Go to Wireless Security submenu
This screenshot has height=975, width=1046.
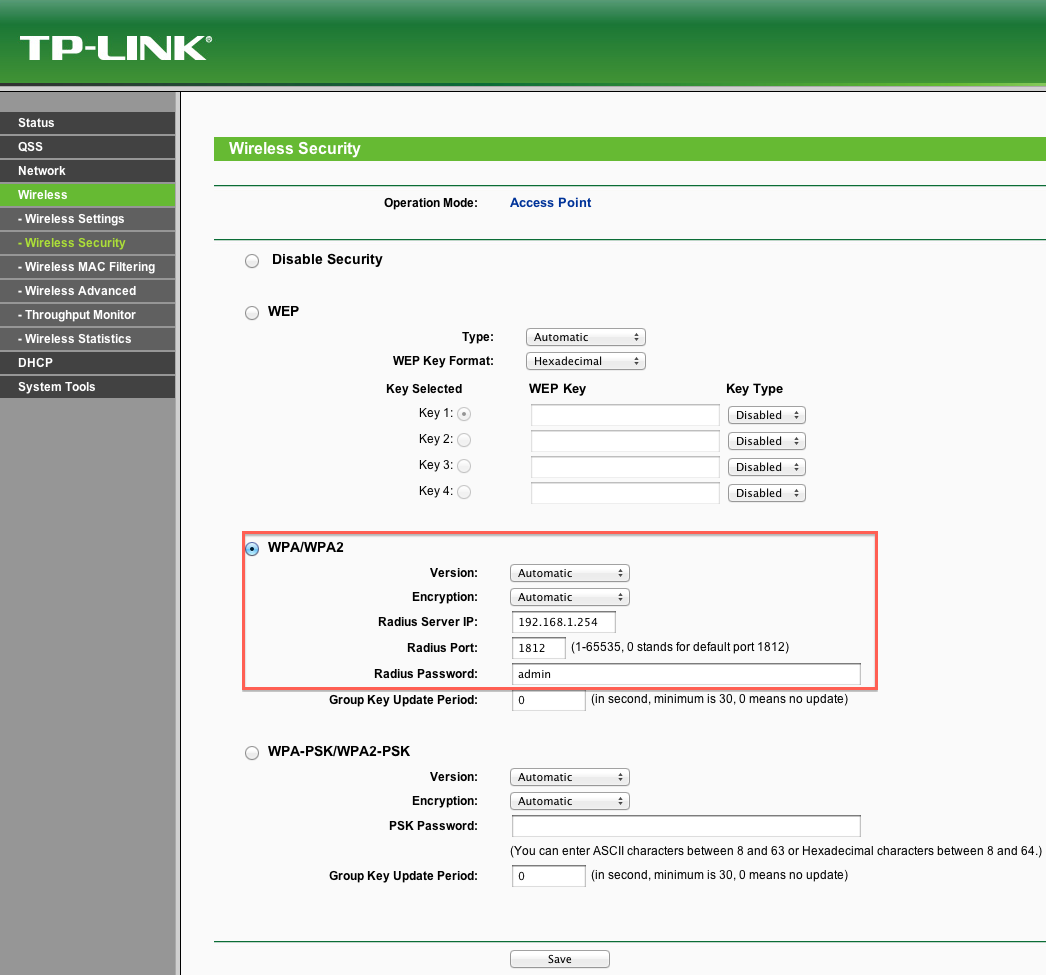click(87, 243)
